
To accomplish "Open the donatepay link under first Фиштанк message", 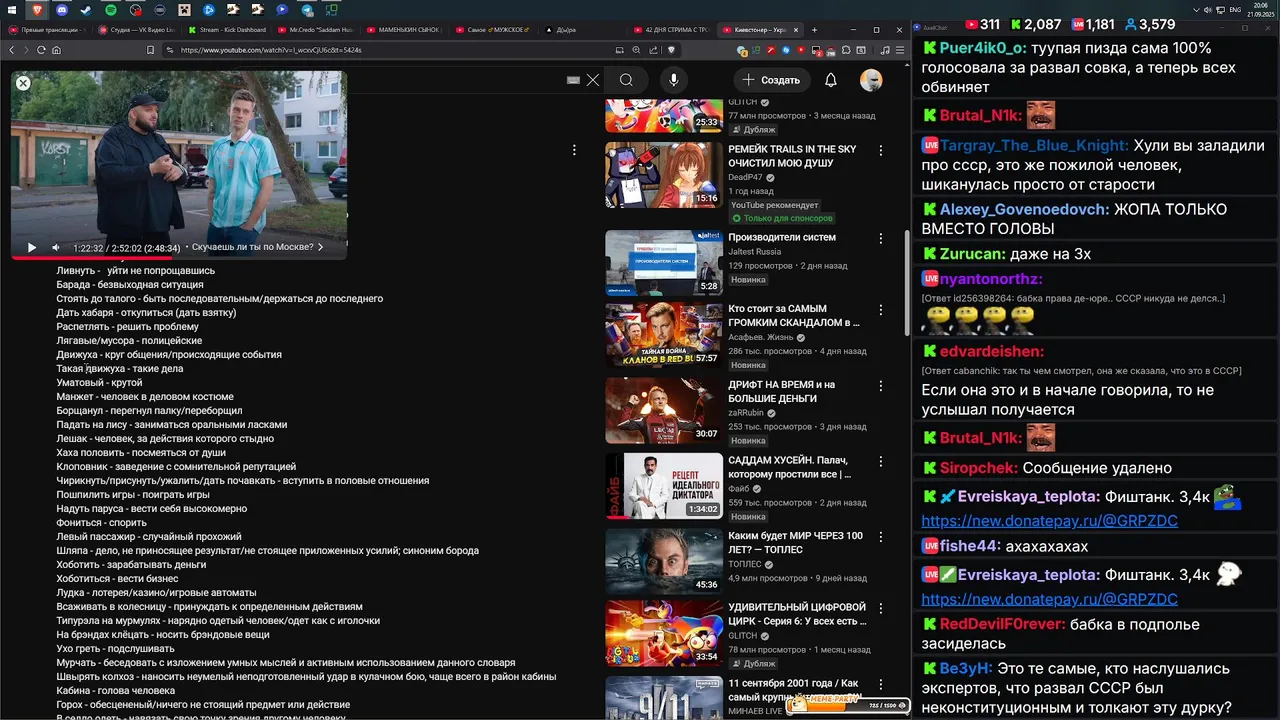I will click(x=1049, y=521).
